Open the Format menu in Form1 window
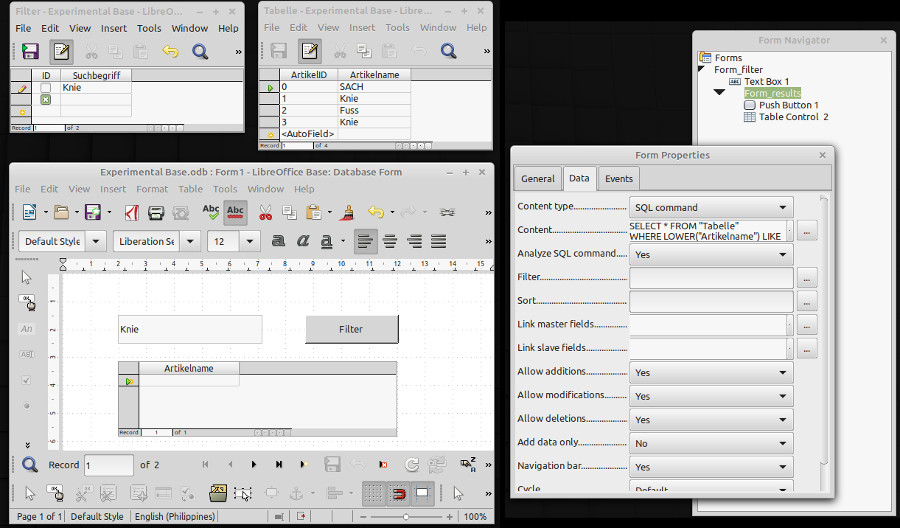 click(x=152, y=189)
